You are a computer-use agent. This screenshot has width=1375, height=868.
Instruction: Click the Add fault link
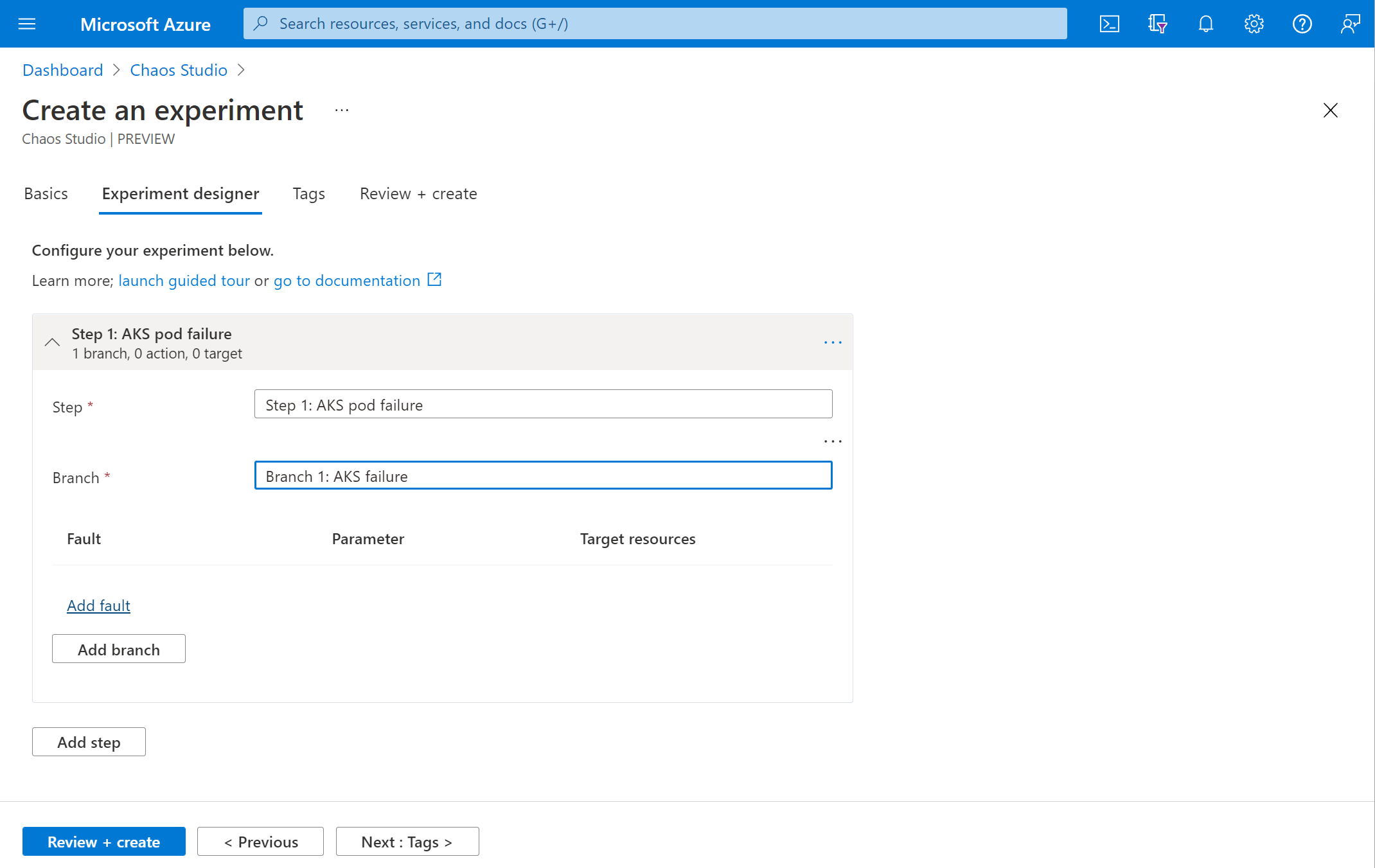[98, 605]
